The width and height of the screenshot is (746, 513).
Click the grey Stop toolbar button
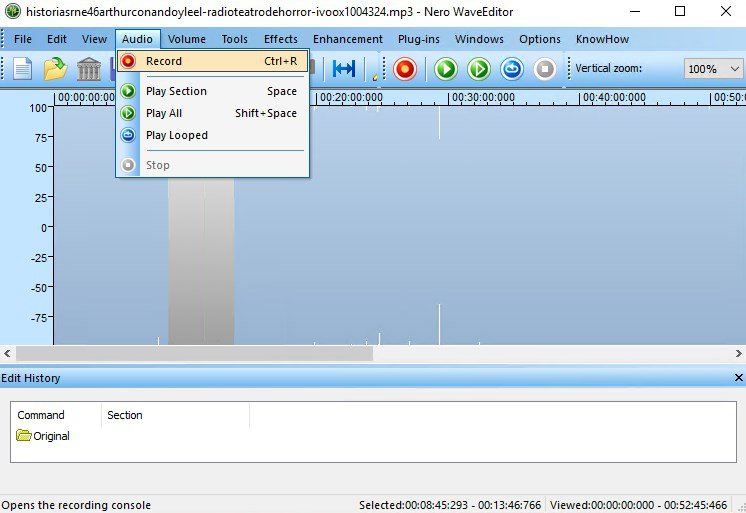point(545,69)
